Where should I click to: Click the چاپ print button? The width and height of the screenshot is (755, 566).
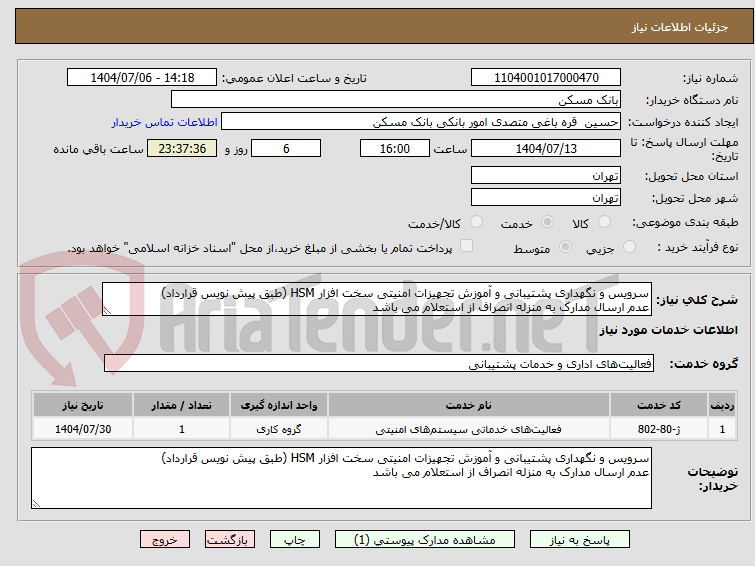pyautogui.click(x=295, y=540)
